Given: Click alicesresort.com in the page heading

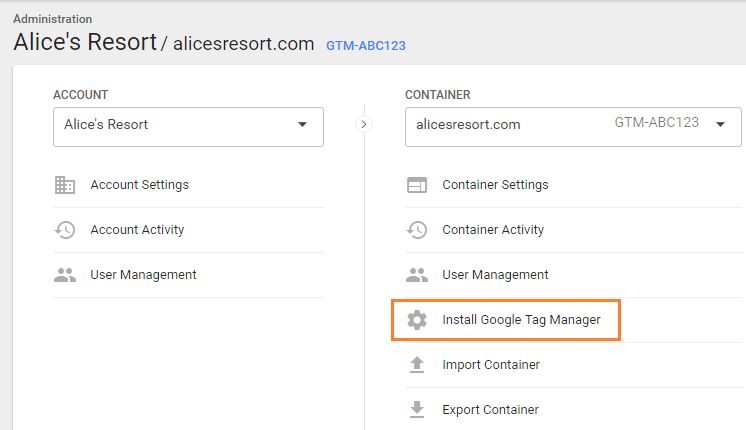Looking at the screenshot, I should [x=244, y=44].
